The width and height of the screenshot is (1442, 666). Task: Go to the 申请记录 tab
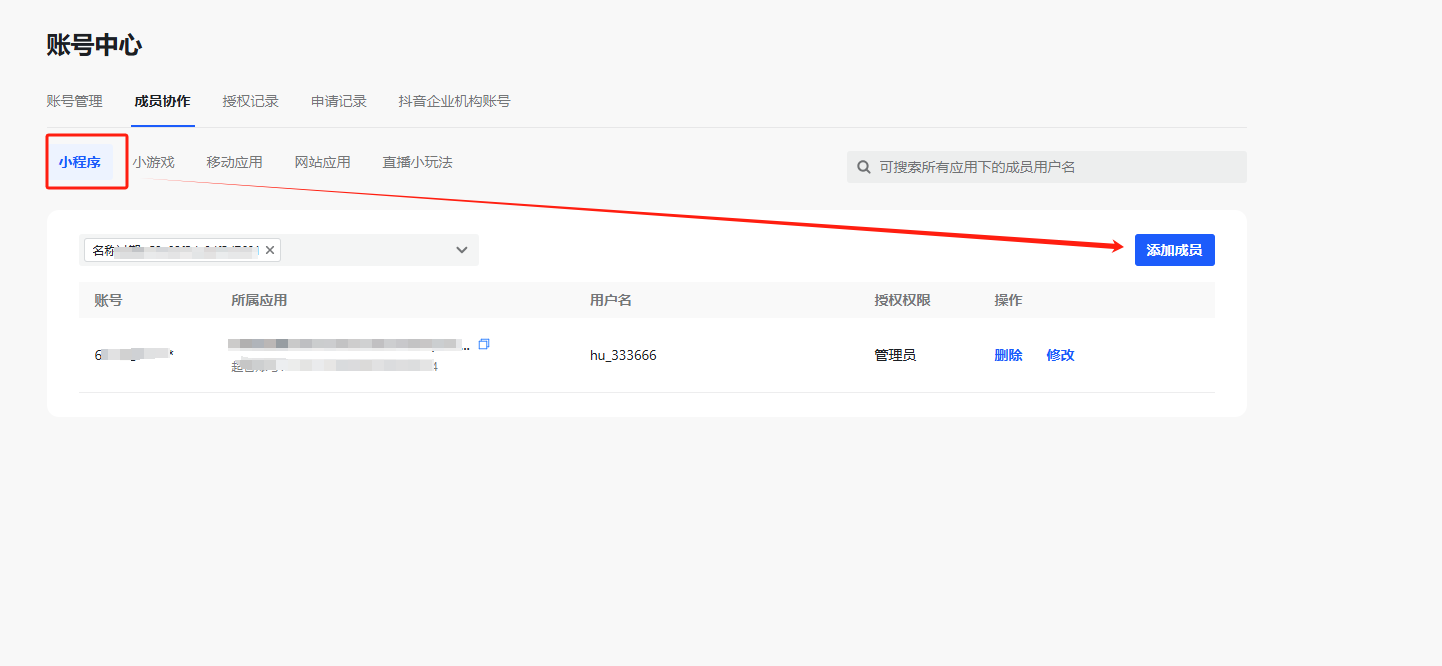click(338, 101)
